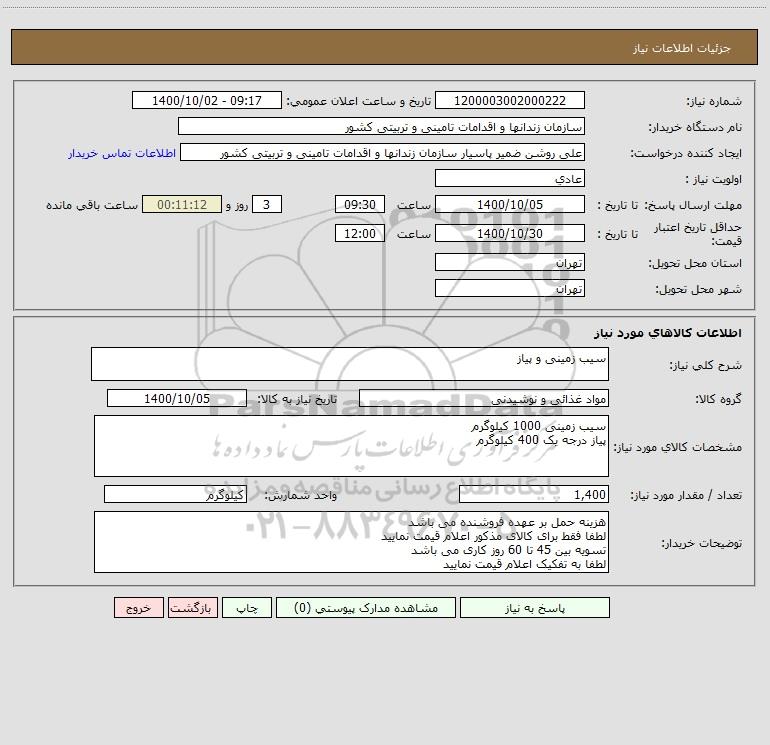
Task: Click the label مشخصات کالای مورد نیاز
Action: [x=678, y=447]
